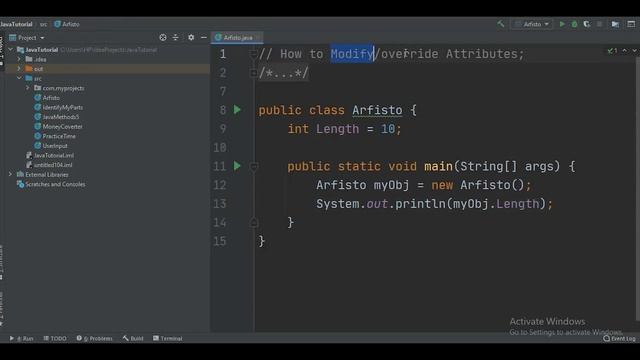The image size is (640, 360).
Task: Click the run gutter icon beside class Arfisto
Action: (x=237, y=109)
